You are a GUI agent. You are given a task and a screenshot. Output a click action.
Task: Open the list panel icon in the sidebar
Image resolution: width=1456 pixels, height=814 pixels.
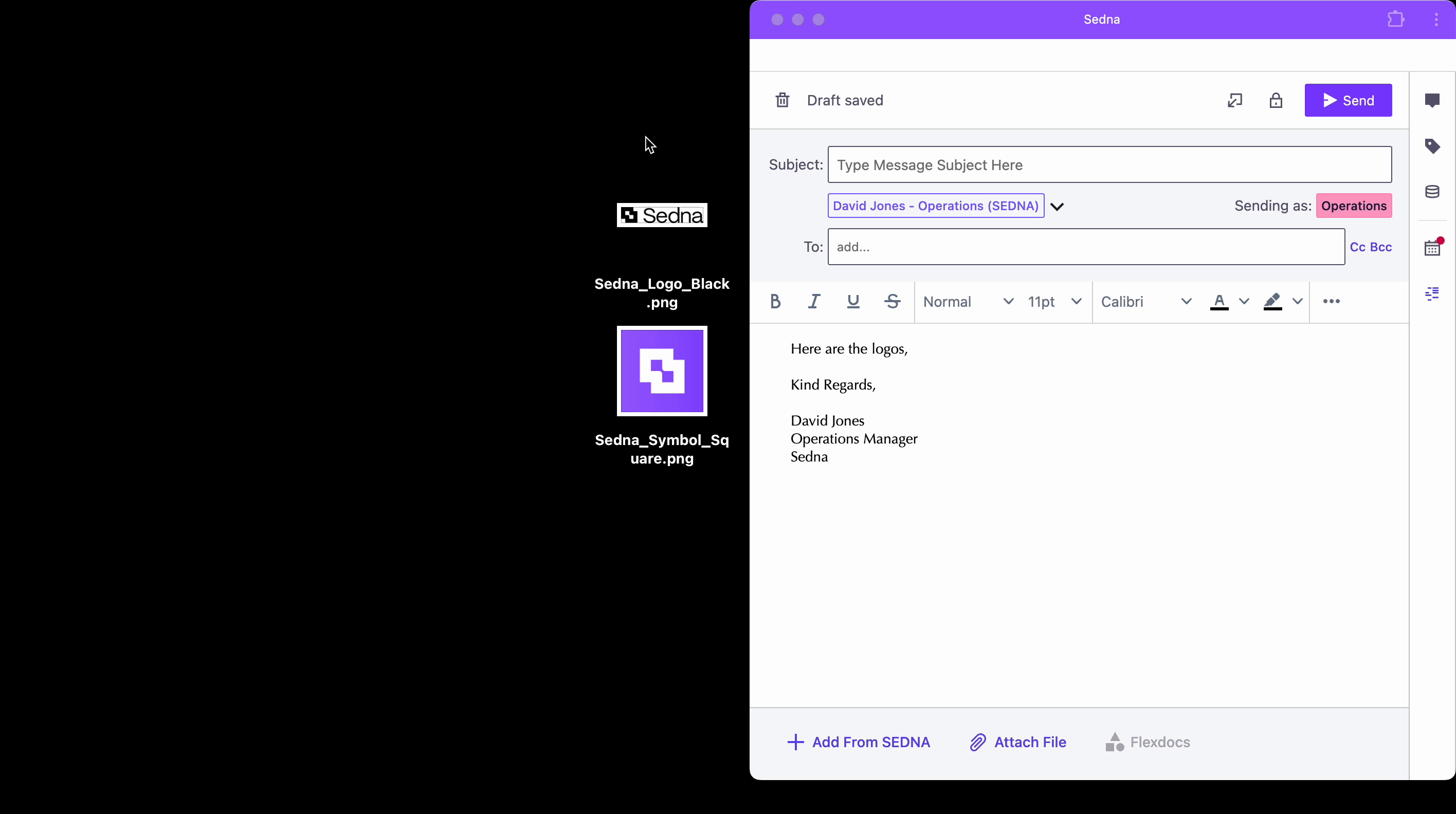1432,294
